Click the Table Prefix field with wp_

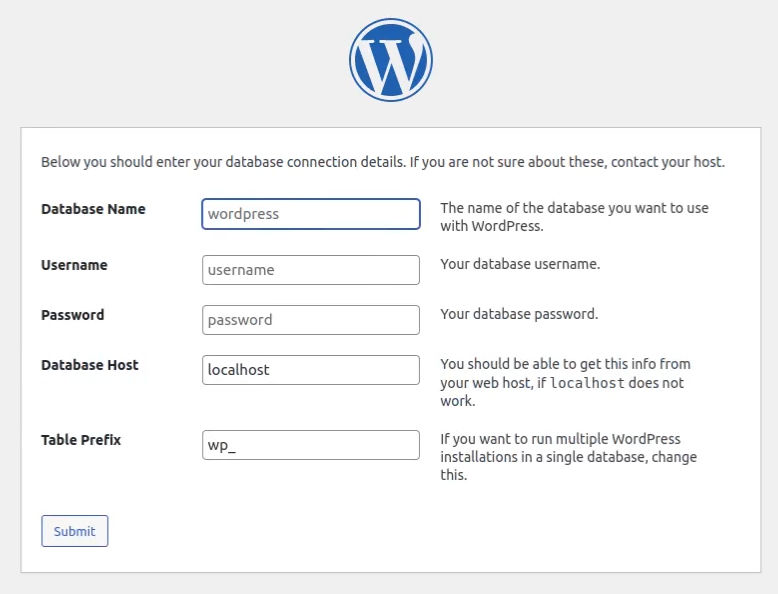click(x=311, y=445)
